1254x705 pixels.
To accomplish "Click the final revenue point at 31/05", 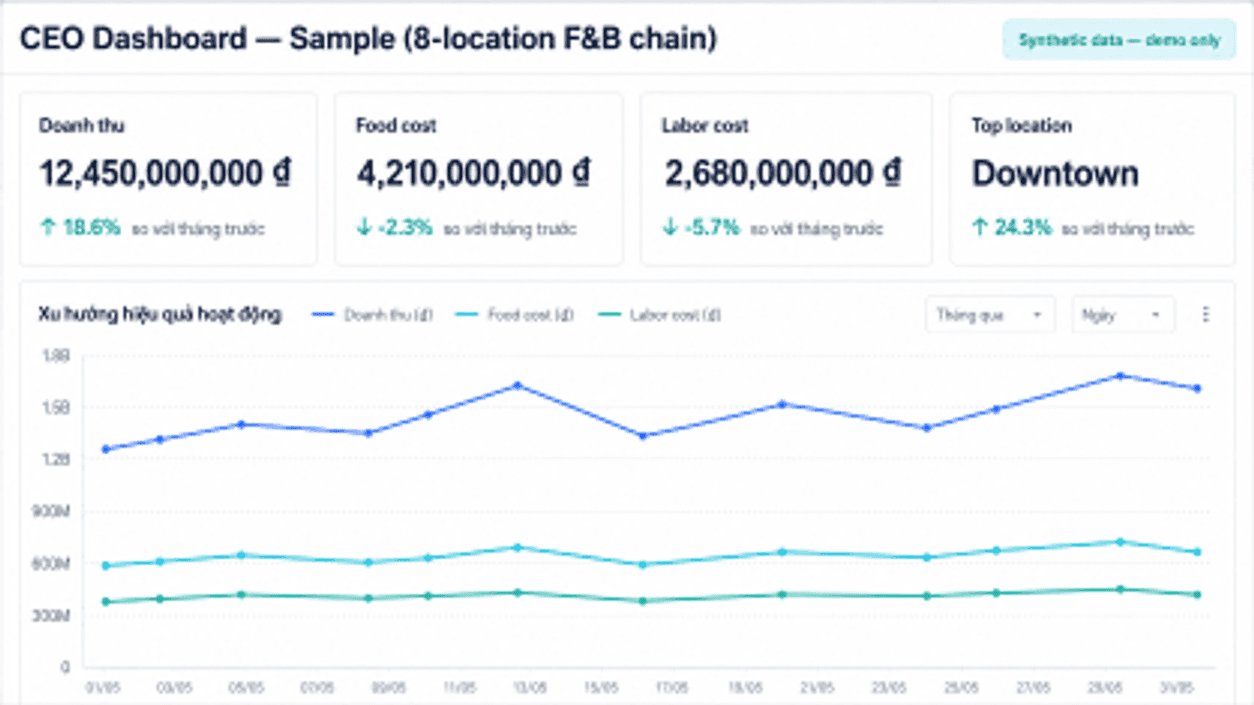I will (x=1197, y=388).
